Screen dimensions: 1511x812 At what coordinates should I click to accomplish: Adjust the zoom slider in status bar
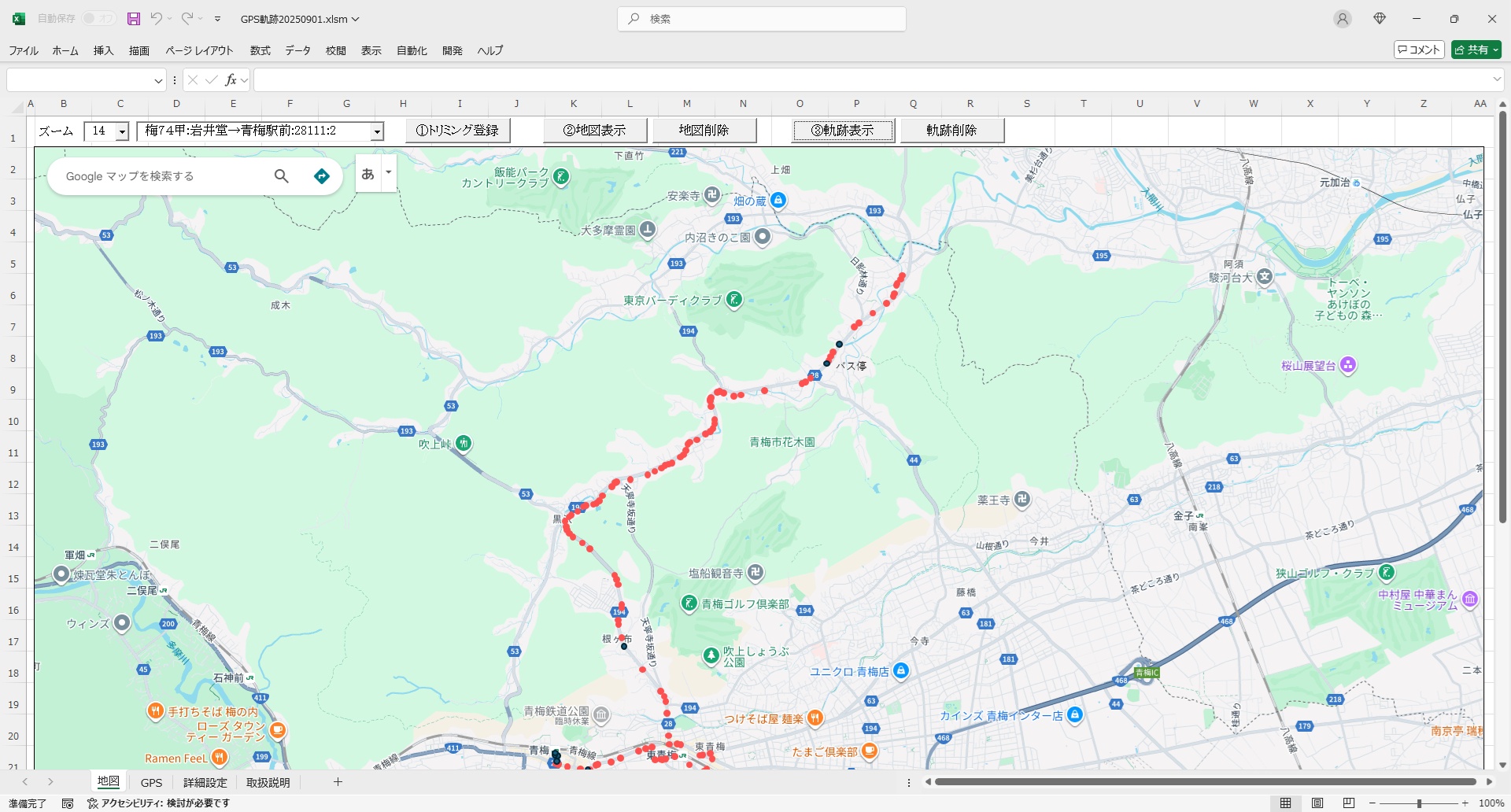[1419, 803]
